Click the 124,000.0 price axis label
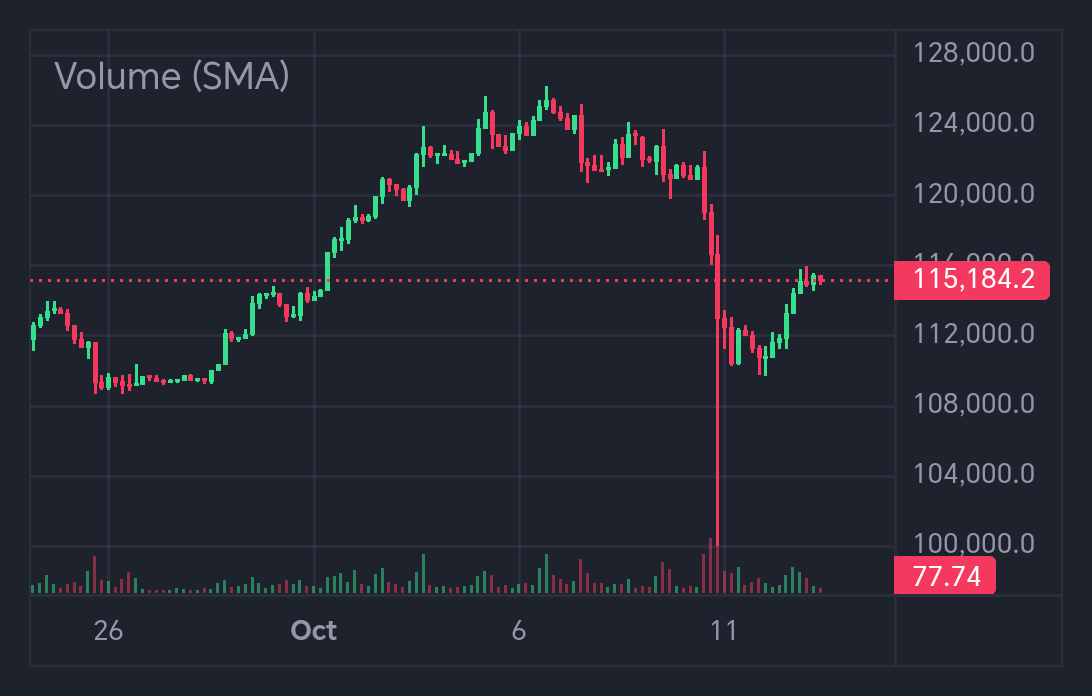Screen dimensions: 1092x696 coord(974,123)
